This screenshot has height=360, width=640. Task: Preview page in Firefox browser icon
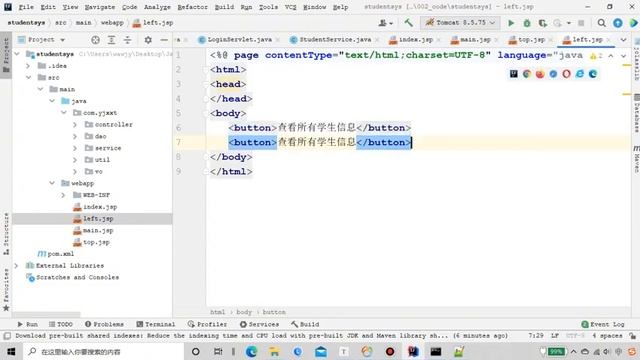[x=540, y=74]
